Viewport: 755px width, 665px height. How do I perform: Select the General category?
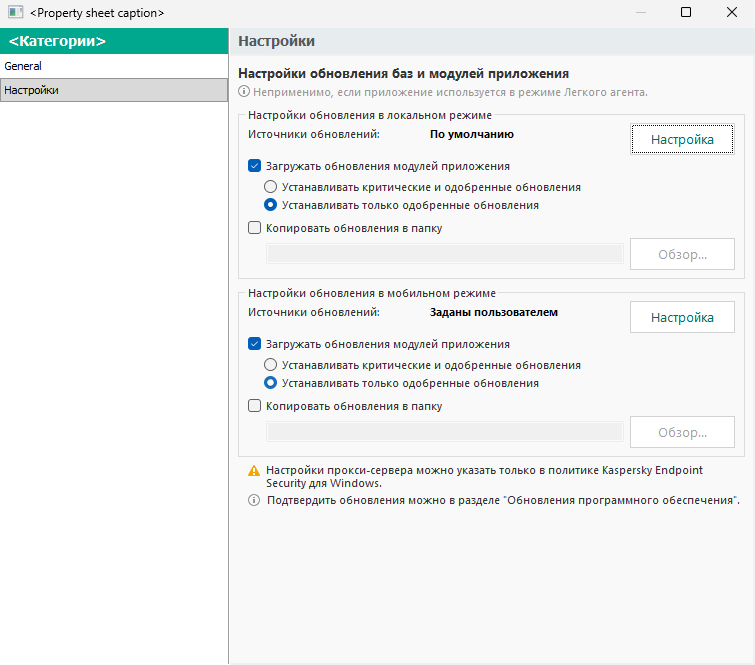click(x=114, y=66)
